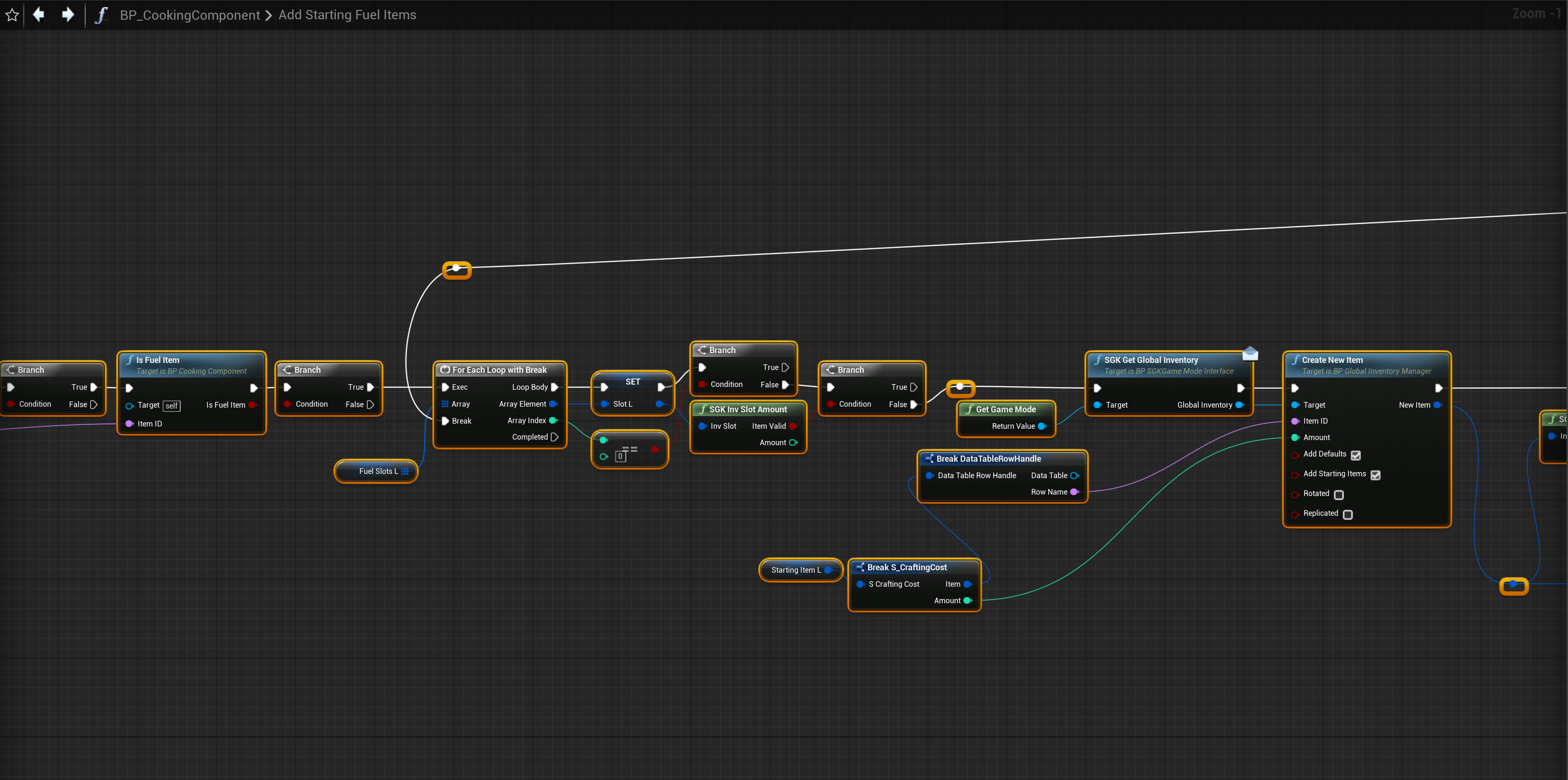1568x780 pixels.
Task: Enable the Rotated checkbox
Action: pyautogui.click(x=1338, y=495)
